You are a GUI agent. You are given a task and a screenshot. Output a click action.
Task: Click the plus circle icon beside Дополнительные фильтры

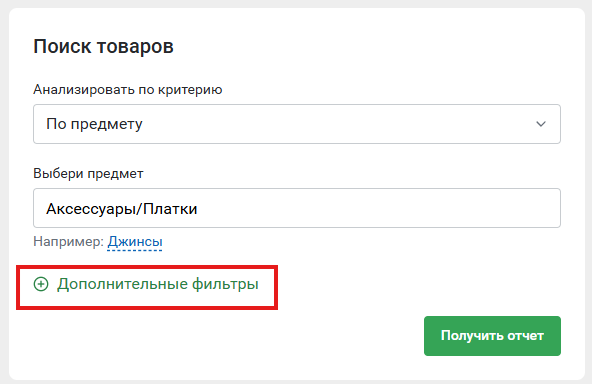pyautogui.click(x=41, y=284)
